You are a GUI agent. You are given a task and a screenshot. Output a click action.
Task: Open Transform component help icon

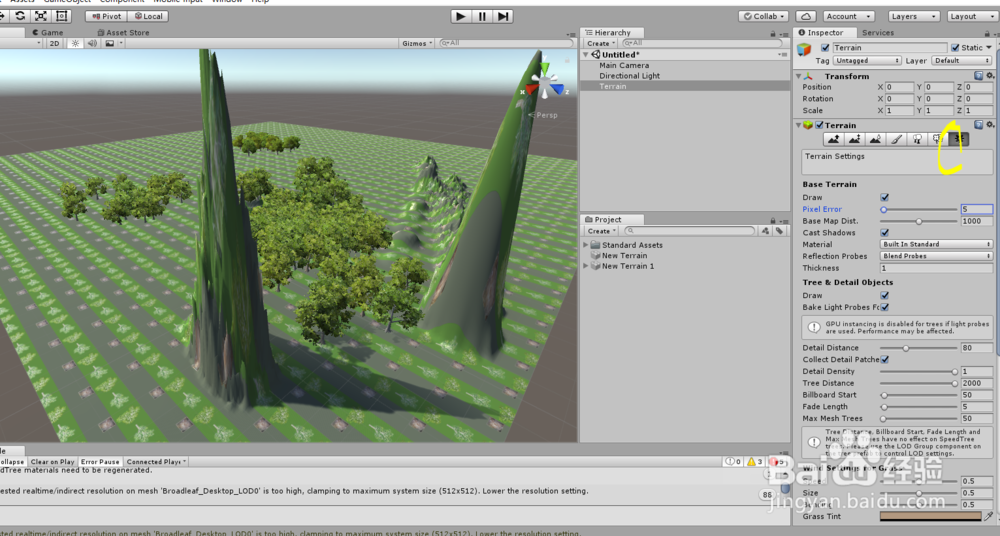[x=978, y=76]
